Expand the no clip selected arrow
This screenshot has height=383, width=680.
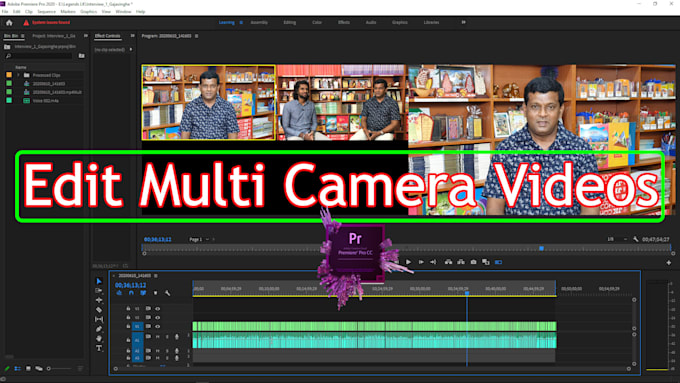pyautogui.click(x=131, y=49)
